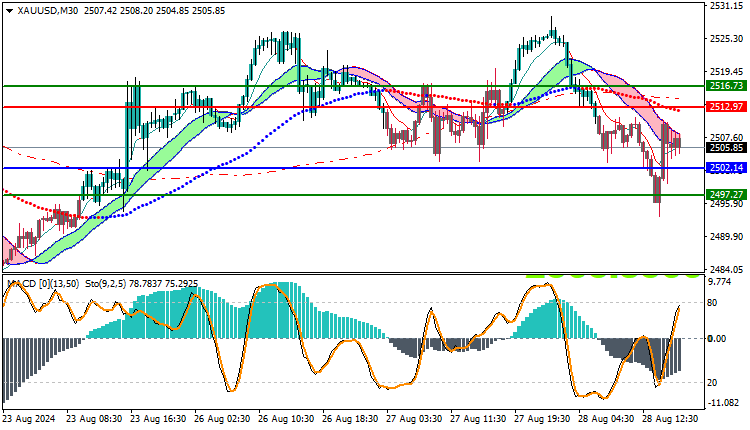Screen dimensions: 750x430
Task: Click the green 2516.73 price label
Action: point(726,86)
